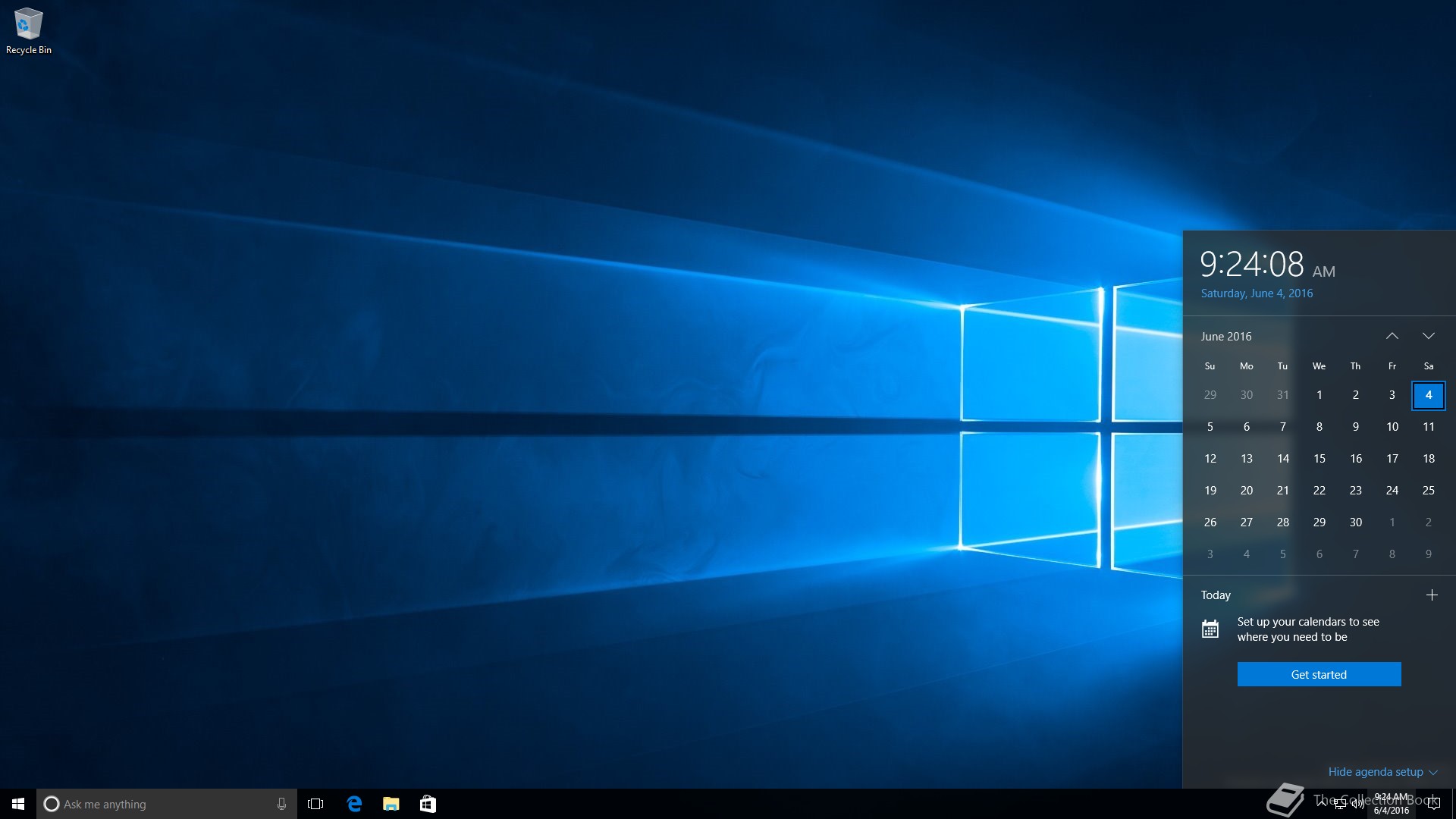Go to the previous month with the up chevron
Image resolution: width=1456 pixels, height=819 pixels.
[x=1392, y=336]
